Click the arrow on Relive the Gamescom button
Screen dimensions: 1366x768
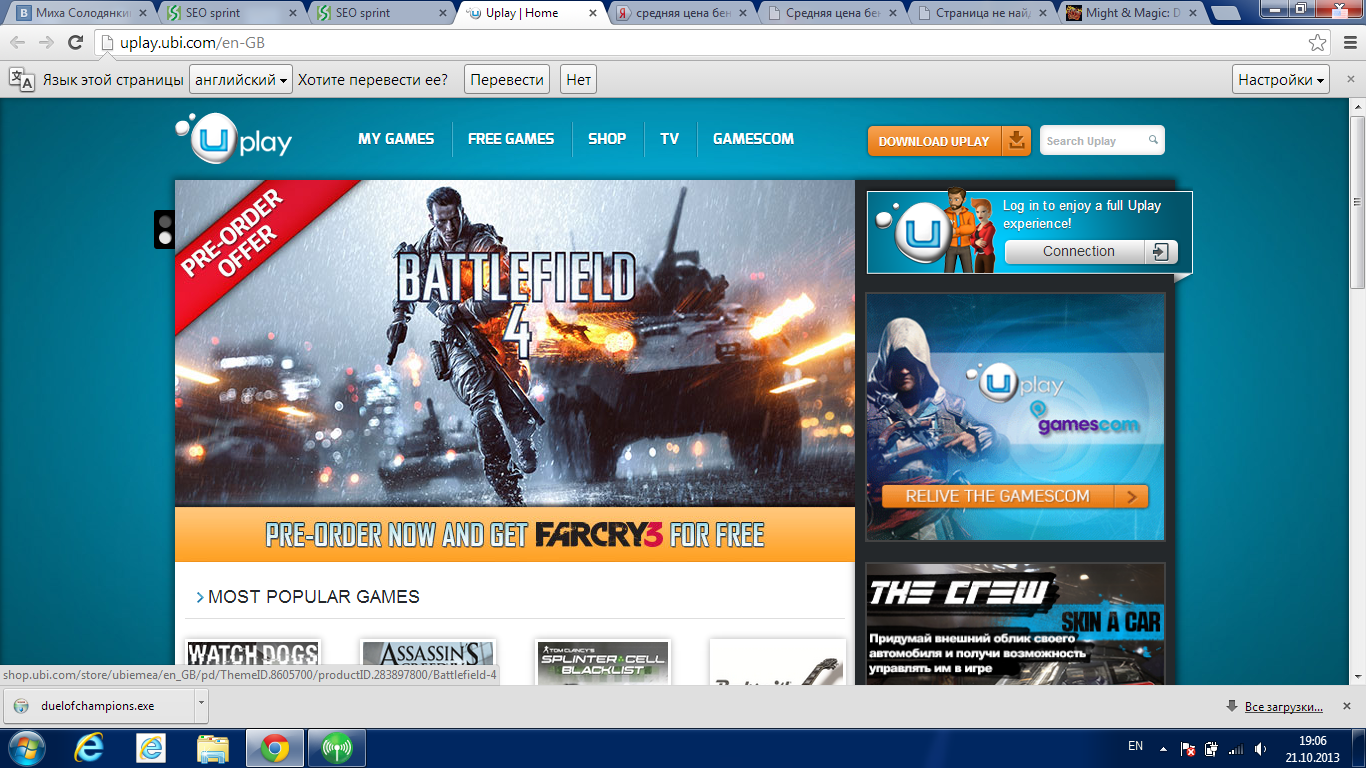click(x=1132, y=496)
